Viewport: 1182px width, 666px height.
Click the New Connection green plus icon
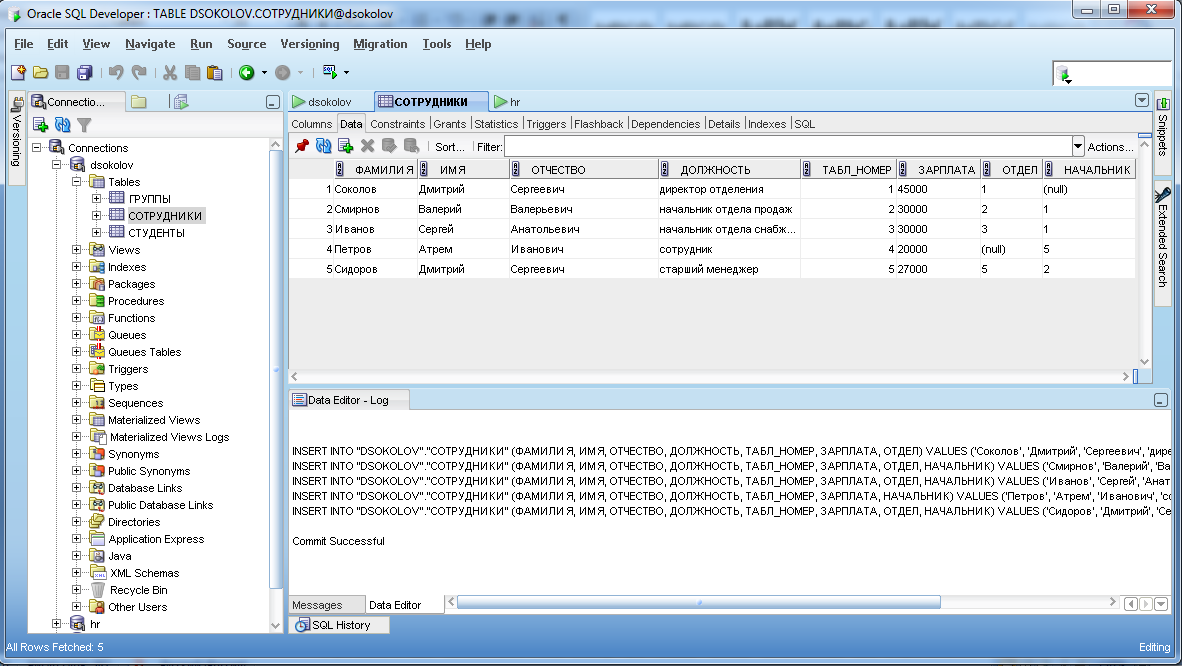[41, 124]
